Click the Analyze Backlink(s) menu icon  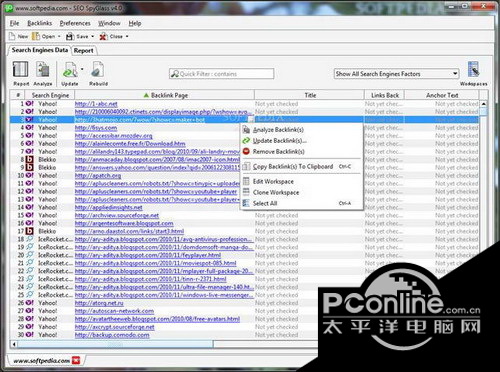tap(246, 130)
